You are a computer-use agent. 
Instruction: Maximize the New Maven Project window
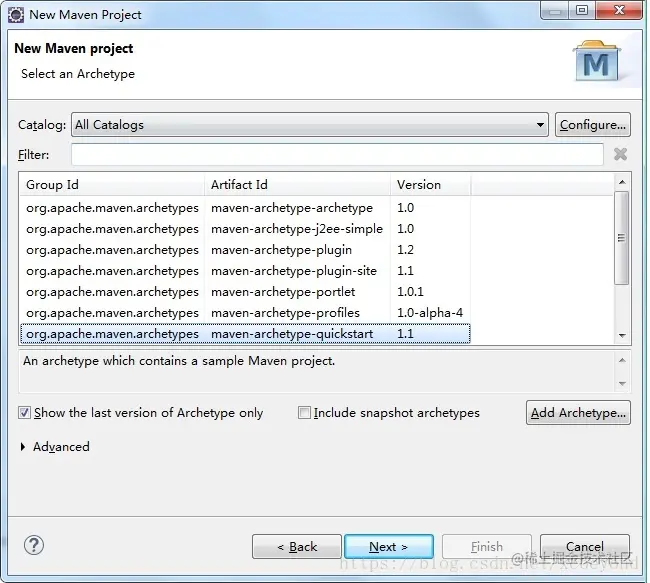tap(582, 10)
